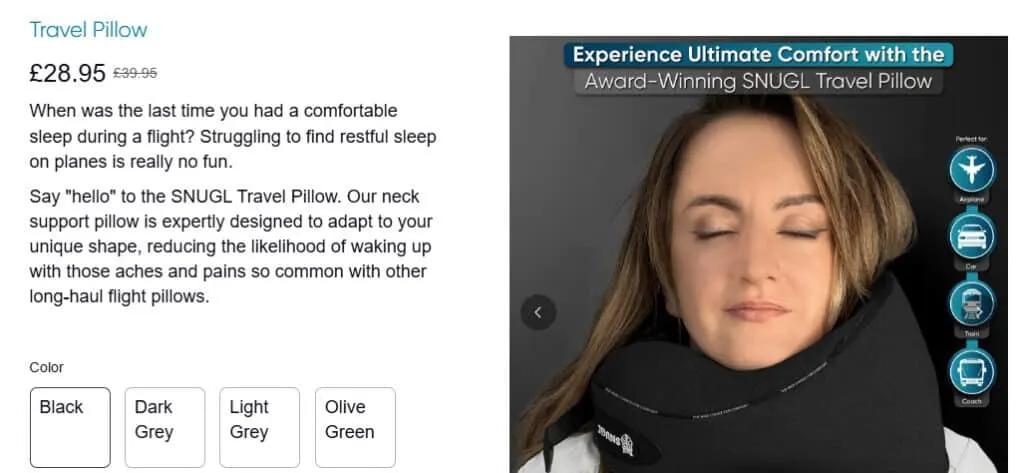1024x473 pixels.
Task: Choose the Dark Grey color option
Action: [x=165, y=427]
